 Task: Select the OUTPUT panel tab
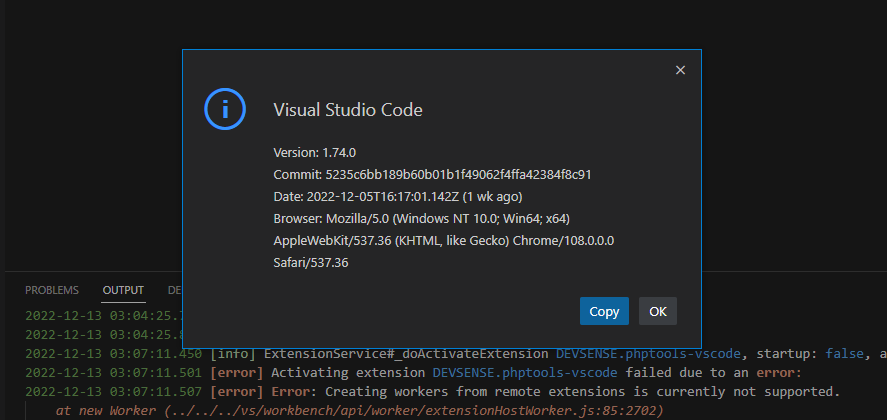click(x=123, y=290)
